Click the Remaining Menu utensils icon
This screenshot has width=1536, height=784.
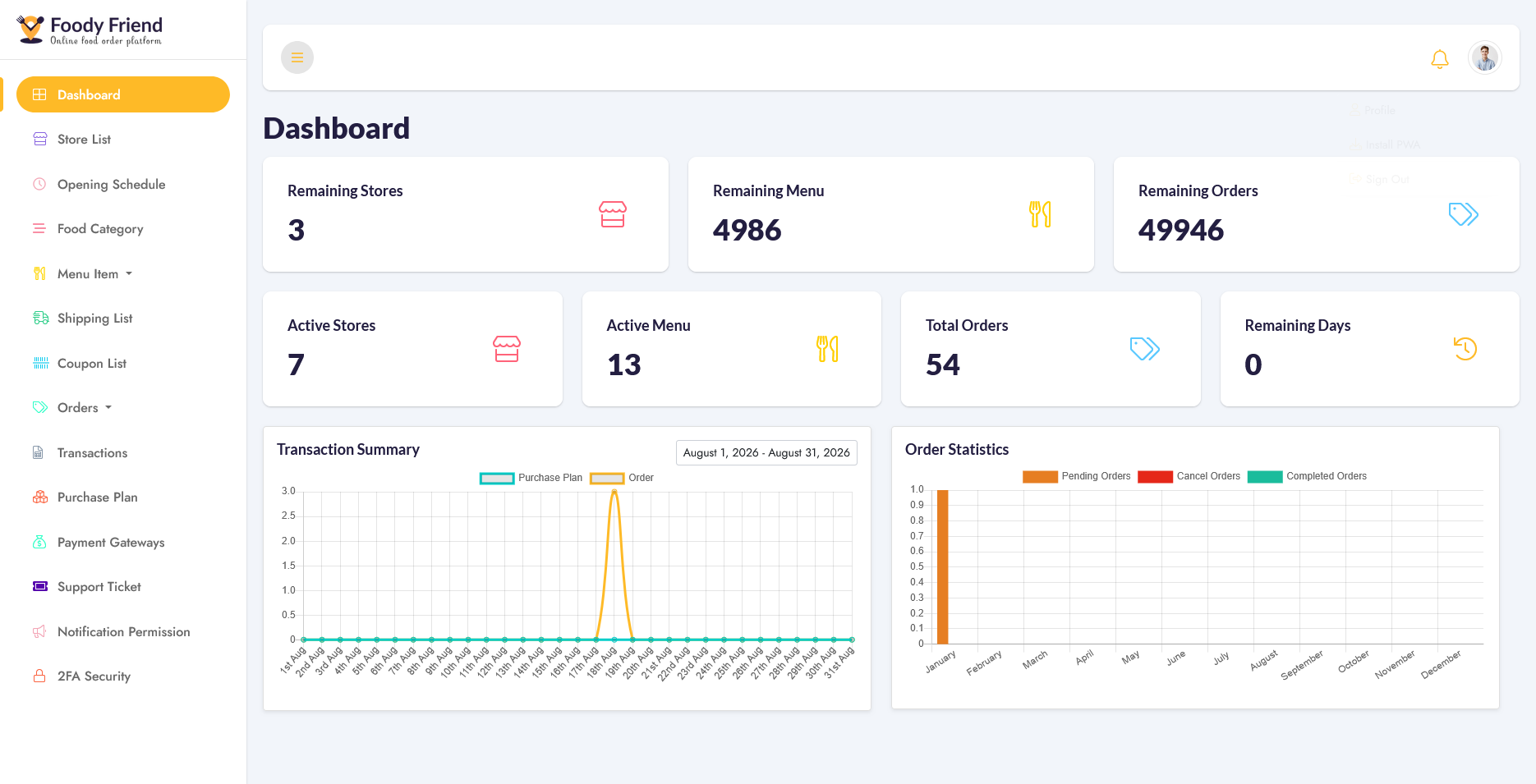pos(1040,214)
